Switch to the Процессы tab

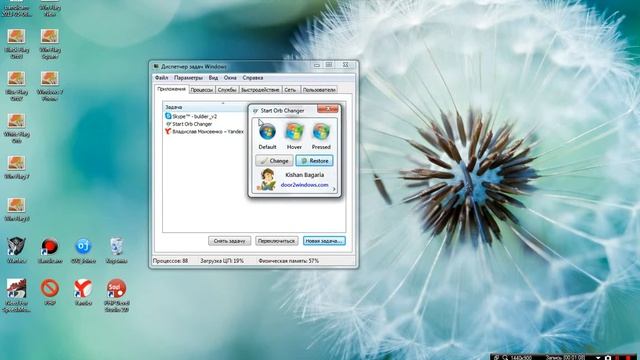tap(202, 90)
